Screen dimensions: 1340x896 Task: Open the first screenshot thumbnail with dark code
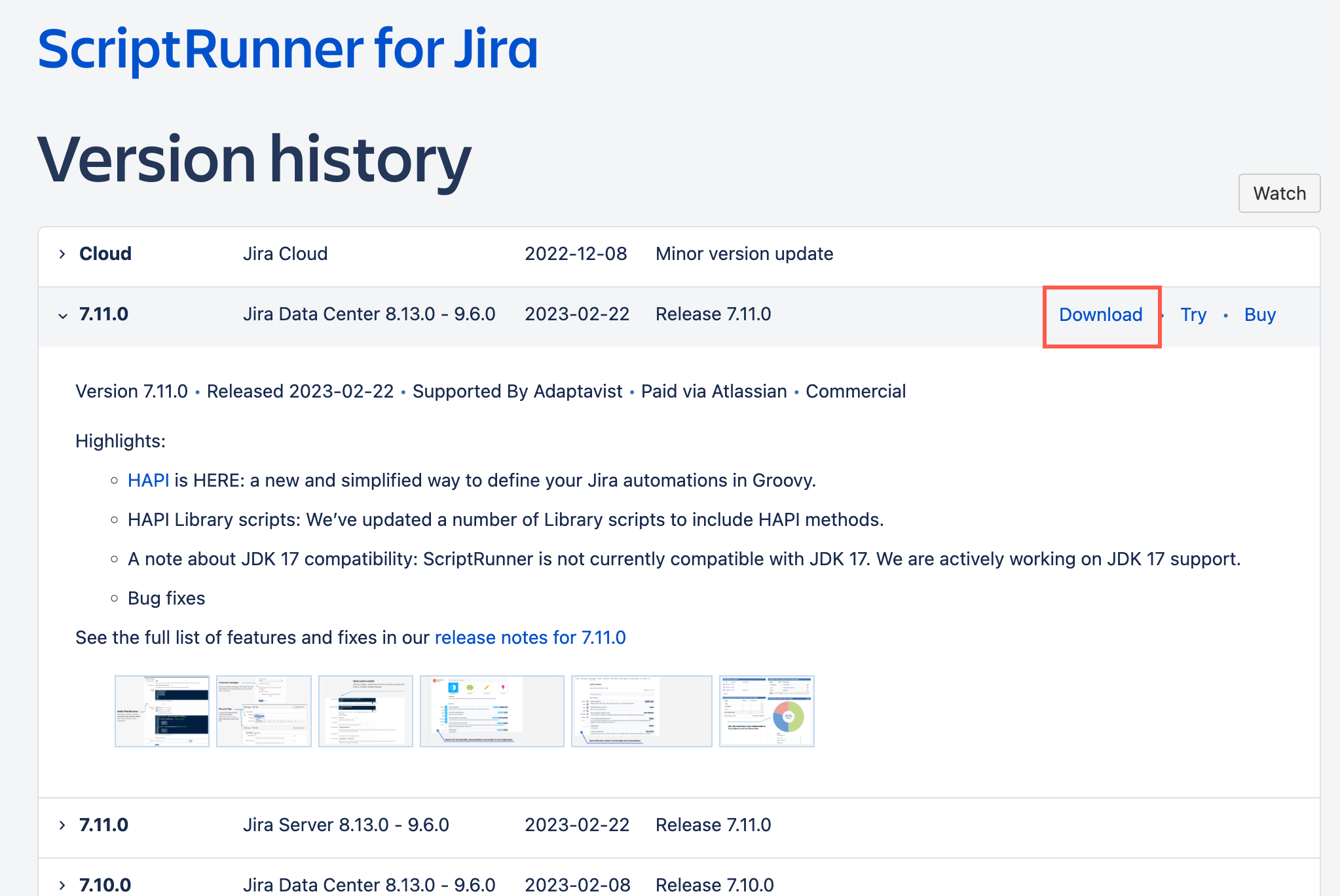pos(162,711)
